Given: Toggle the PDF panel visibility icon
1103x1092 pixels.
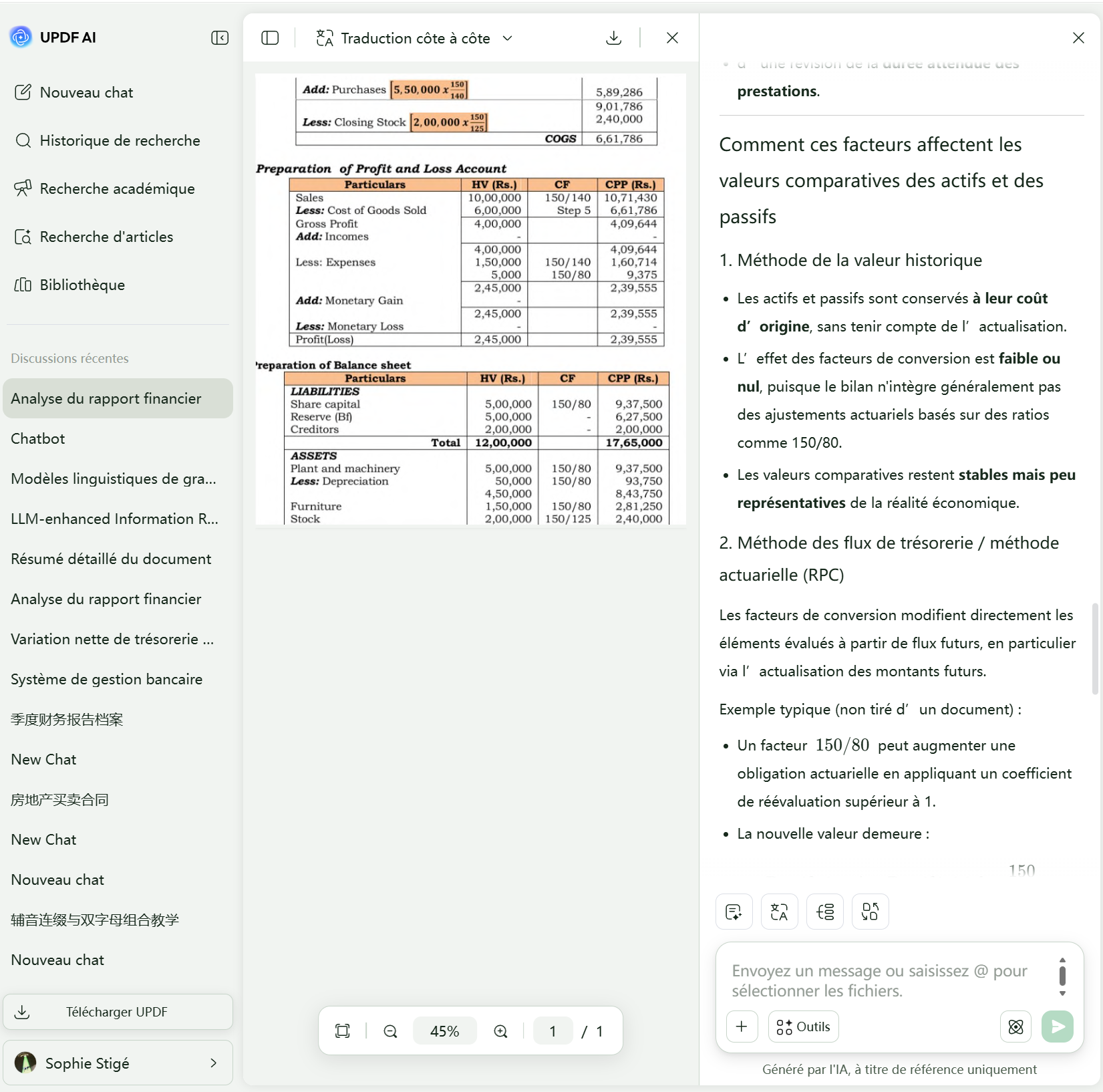Looking at the screenshot, I should pos(269,38).
